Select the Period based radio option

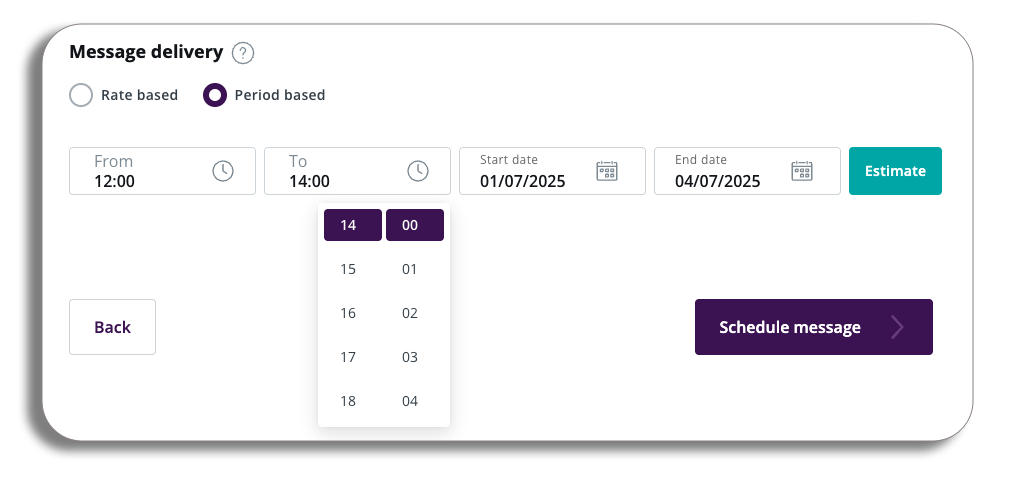[x=214, y=95]
